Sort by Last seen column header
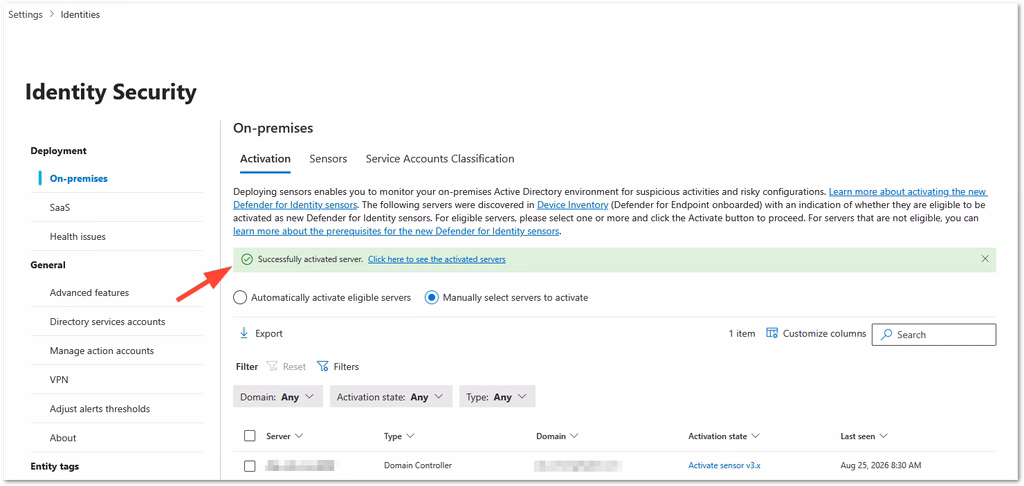The width and height of the screenshot is (1024, 486). pos(864,436)
